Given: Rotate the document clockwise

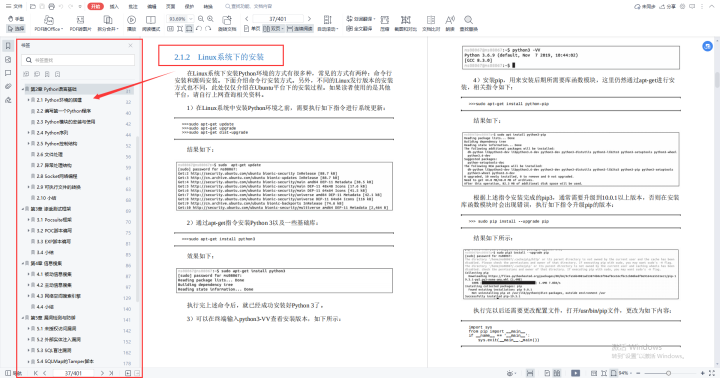Looking at the screenshot, I should 208,28.
